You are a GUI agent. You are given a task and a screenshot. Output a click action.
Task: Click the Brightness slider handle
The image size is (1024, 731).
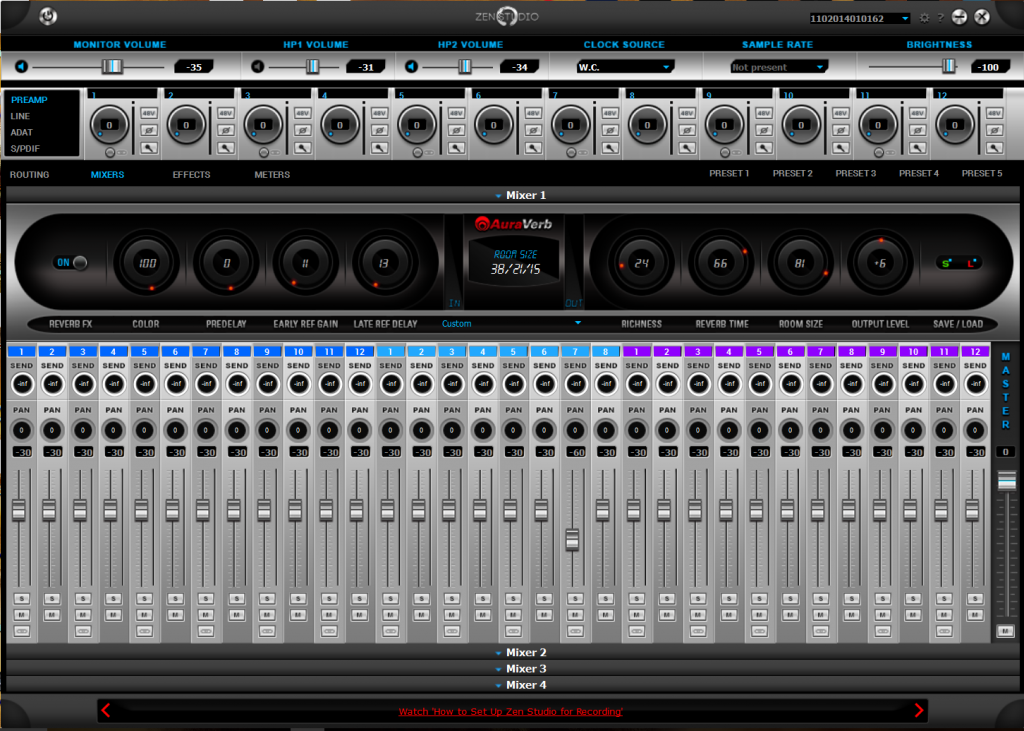click(x=948, y=66)
